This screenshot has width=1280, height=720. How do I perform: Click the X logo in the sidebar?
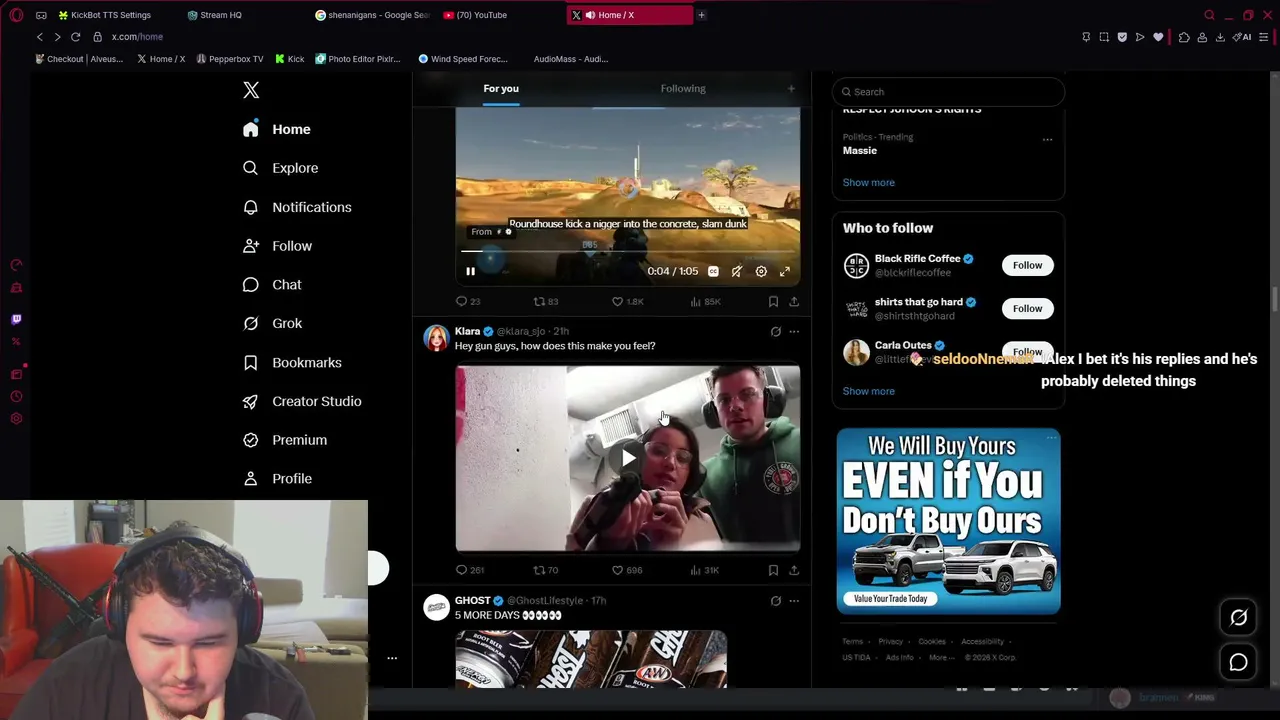pos(251,90)
